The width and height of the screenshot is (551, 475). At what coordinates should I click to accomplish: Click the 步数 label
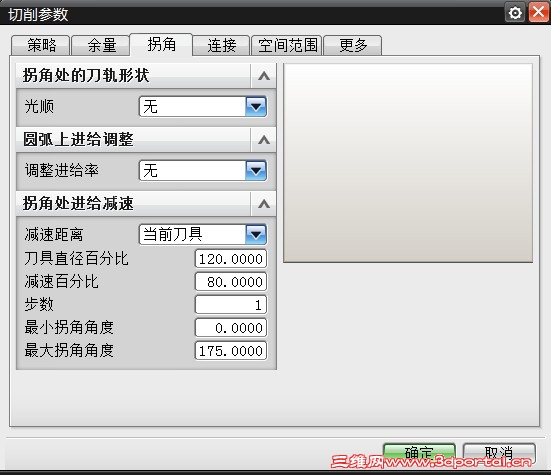(x=39, y=305)
